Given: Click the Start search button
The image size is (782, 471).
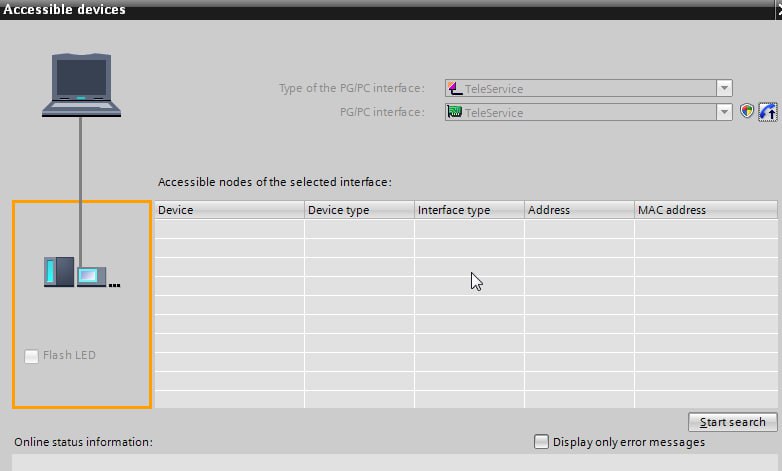Looking at the screenshot, I should click(732, 422).
